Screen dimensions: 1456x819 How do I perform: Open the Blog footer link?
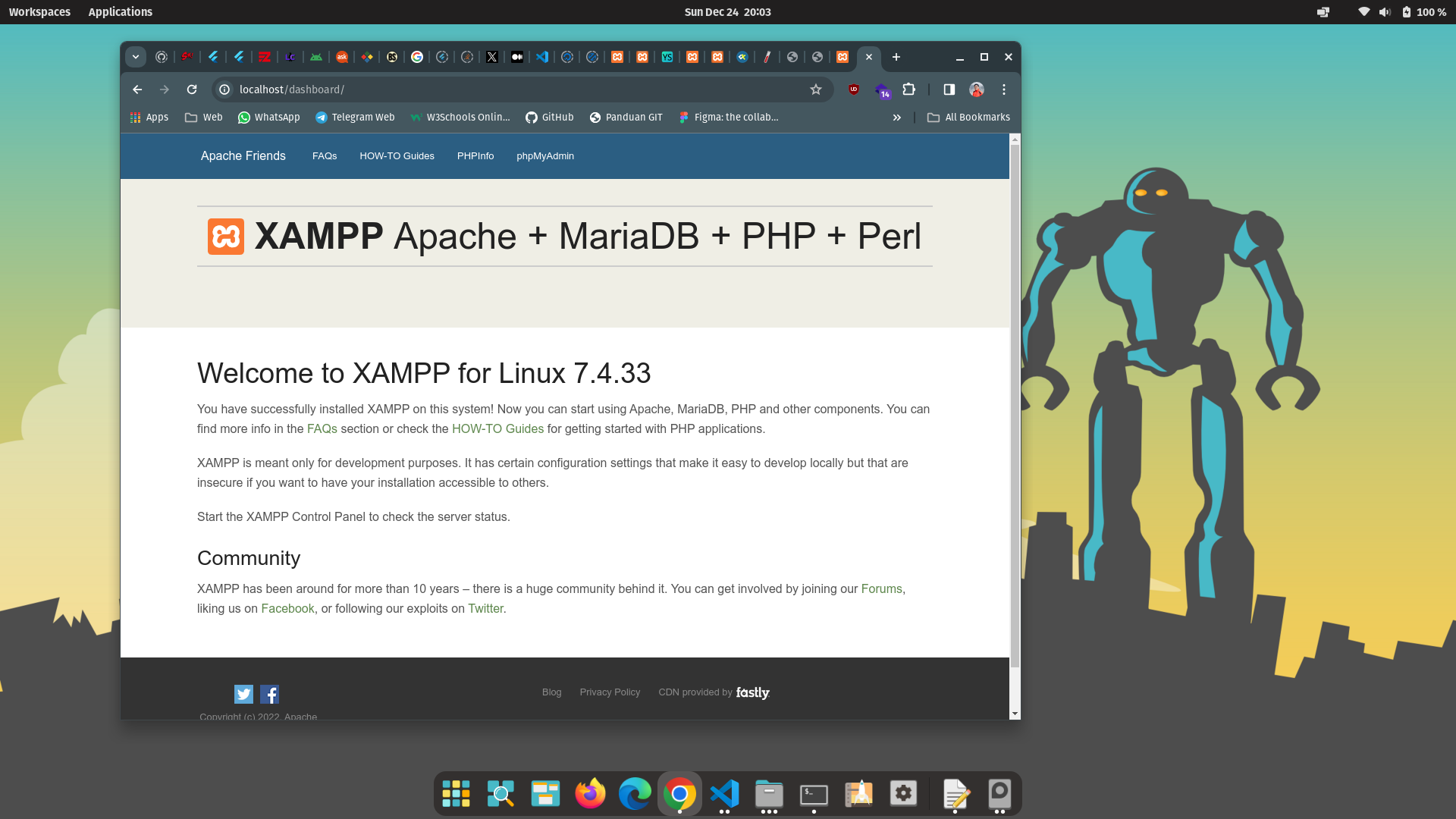pos(551,692)
